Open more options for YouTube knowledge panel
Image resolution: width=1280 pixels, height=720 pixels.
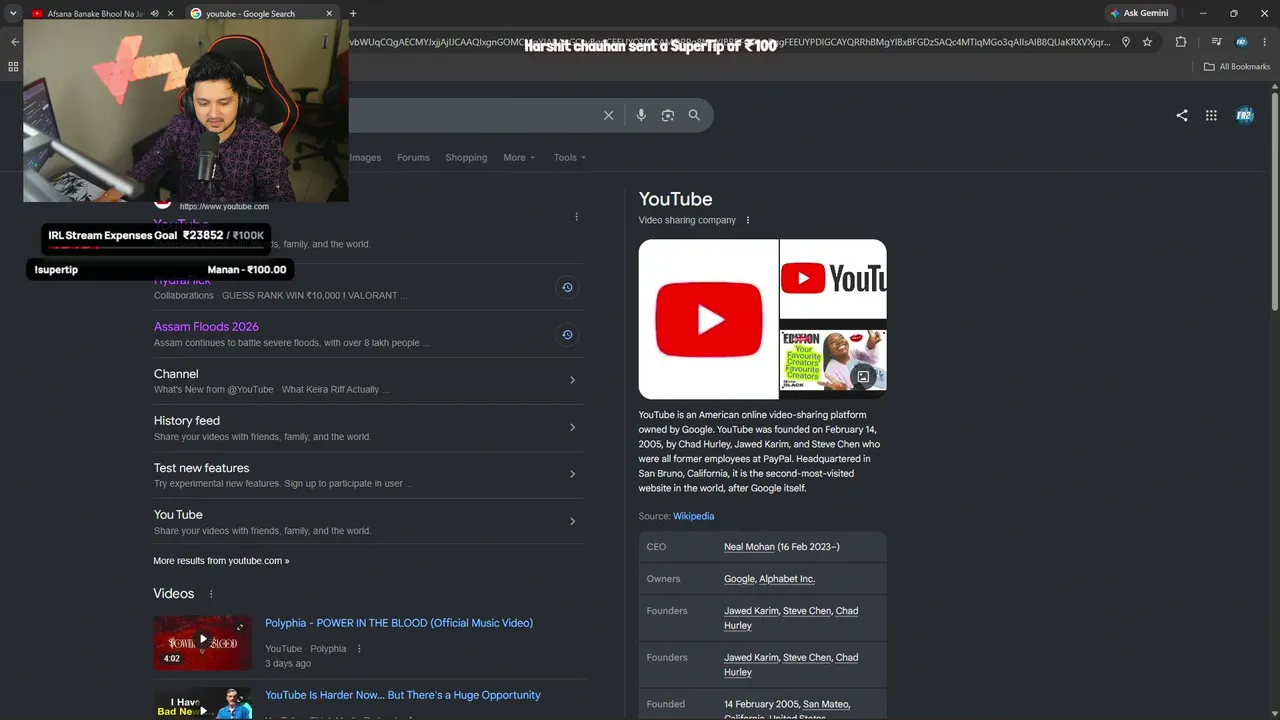click(x=748, y=220)
